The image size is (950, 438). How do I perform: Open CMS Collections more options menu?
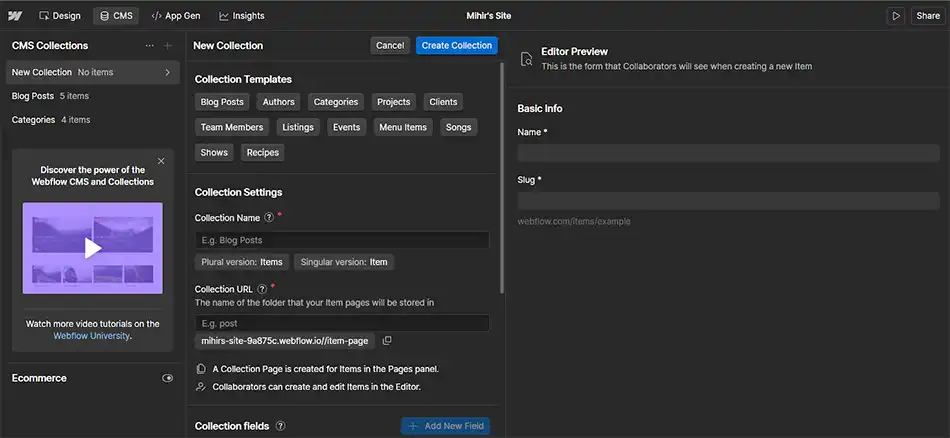click(x=150, y=45)
